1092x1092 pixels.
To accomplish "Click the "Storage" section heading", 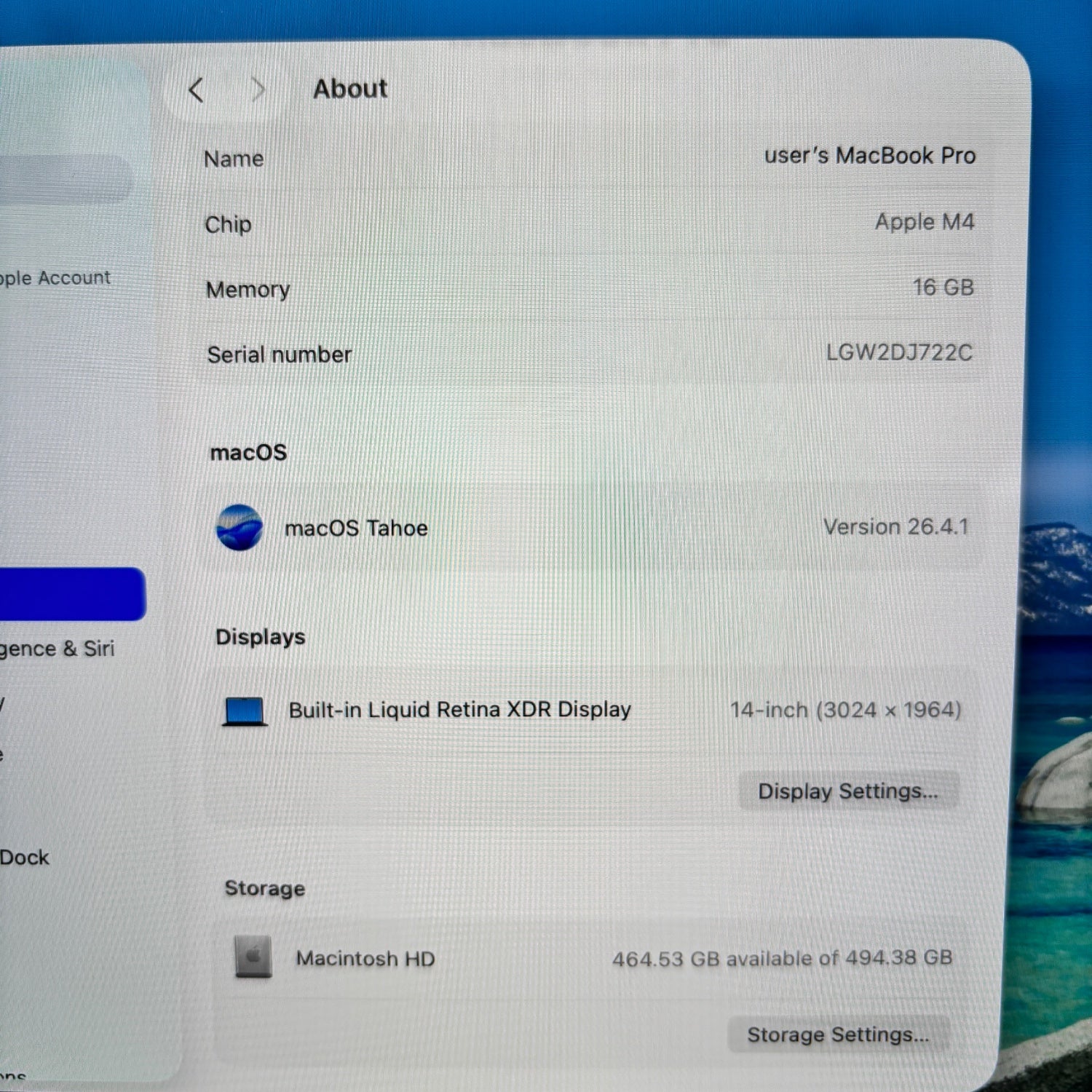I will 265,888.
